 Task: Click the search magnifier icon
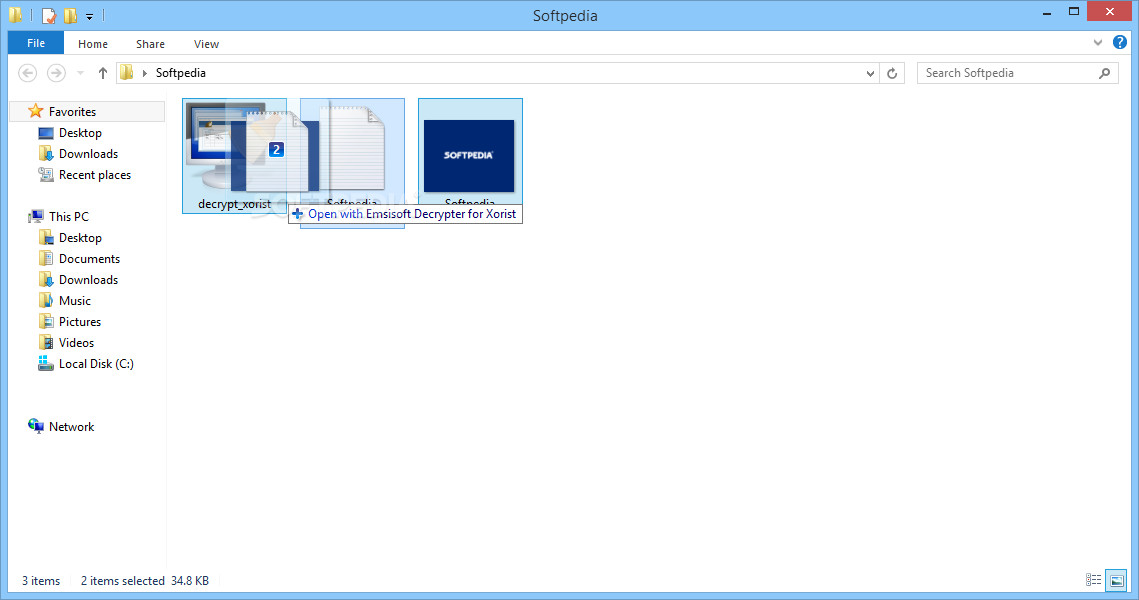[x=1105, y=73]
